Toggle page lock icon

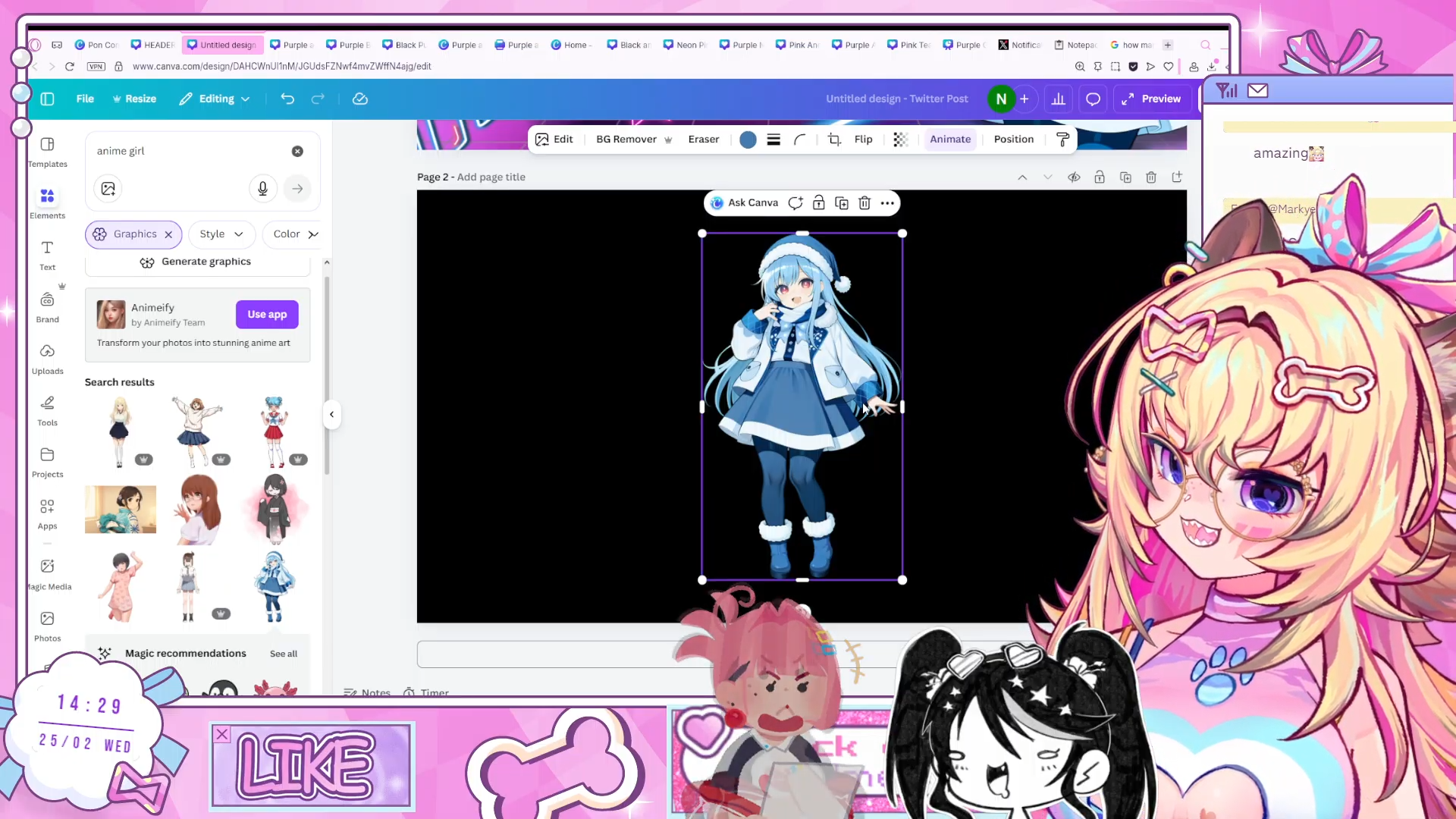click(1100, 177)
